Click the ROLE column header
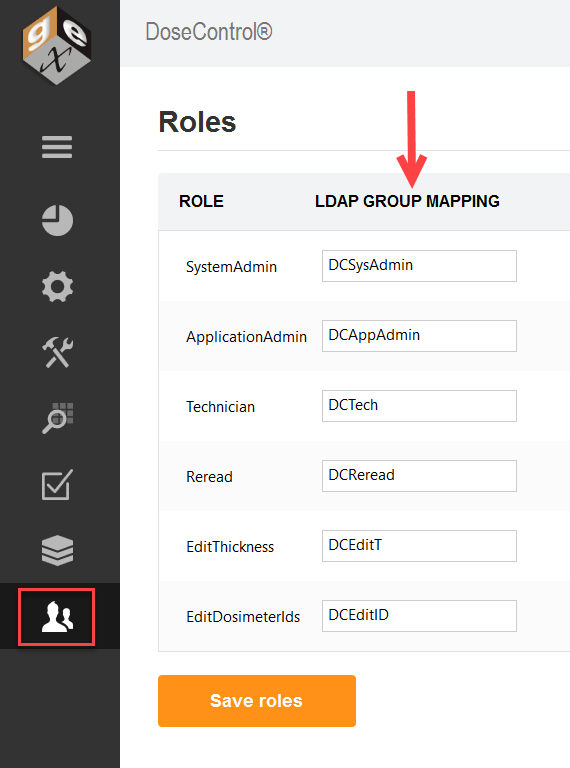This screenshot has width=570, height=768. 201,201
